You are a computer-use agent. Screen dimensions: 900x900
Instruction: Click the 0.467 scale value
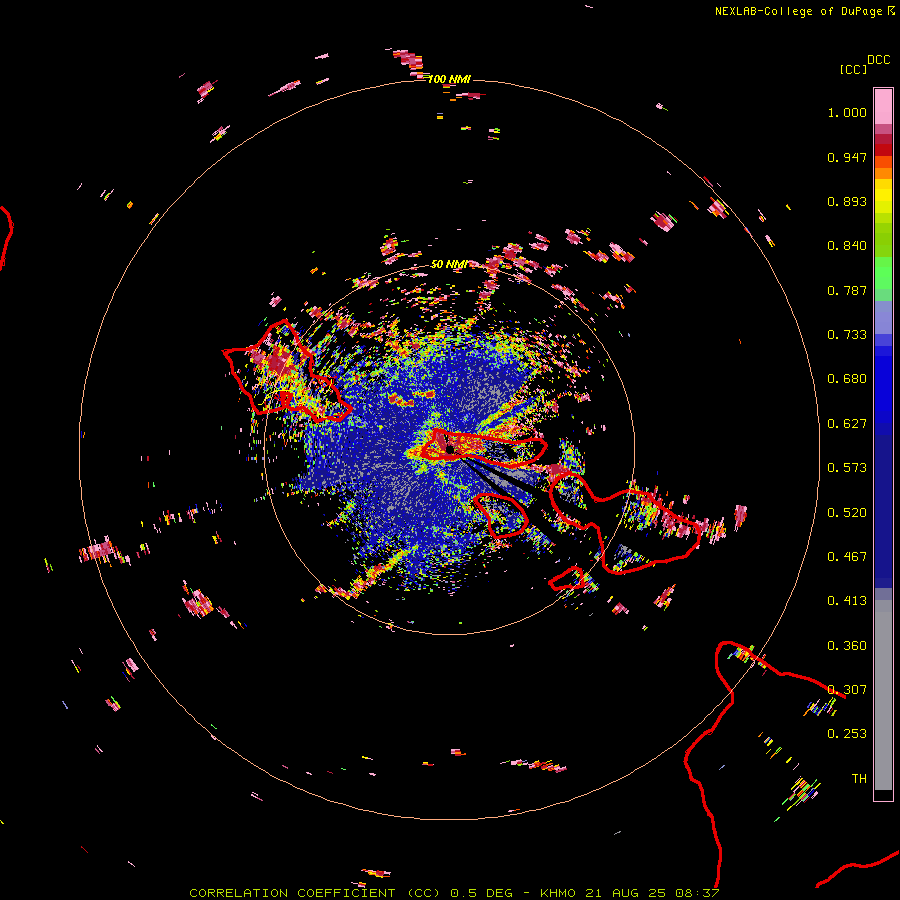(x=847, y=557)
